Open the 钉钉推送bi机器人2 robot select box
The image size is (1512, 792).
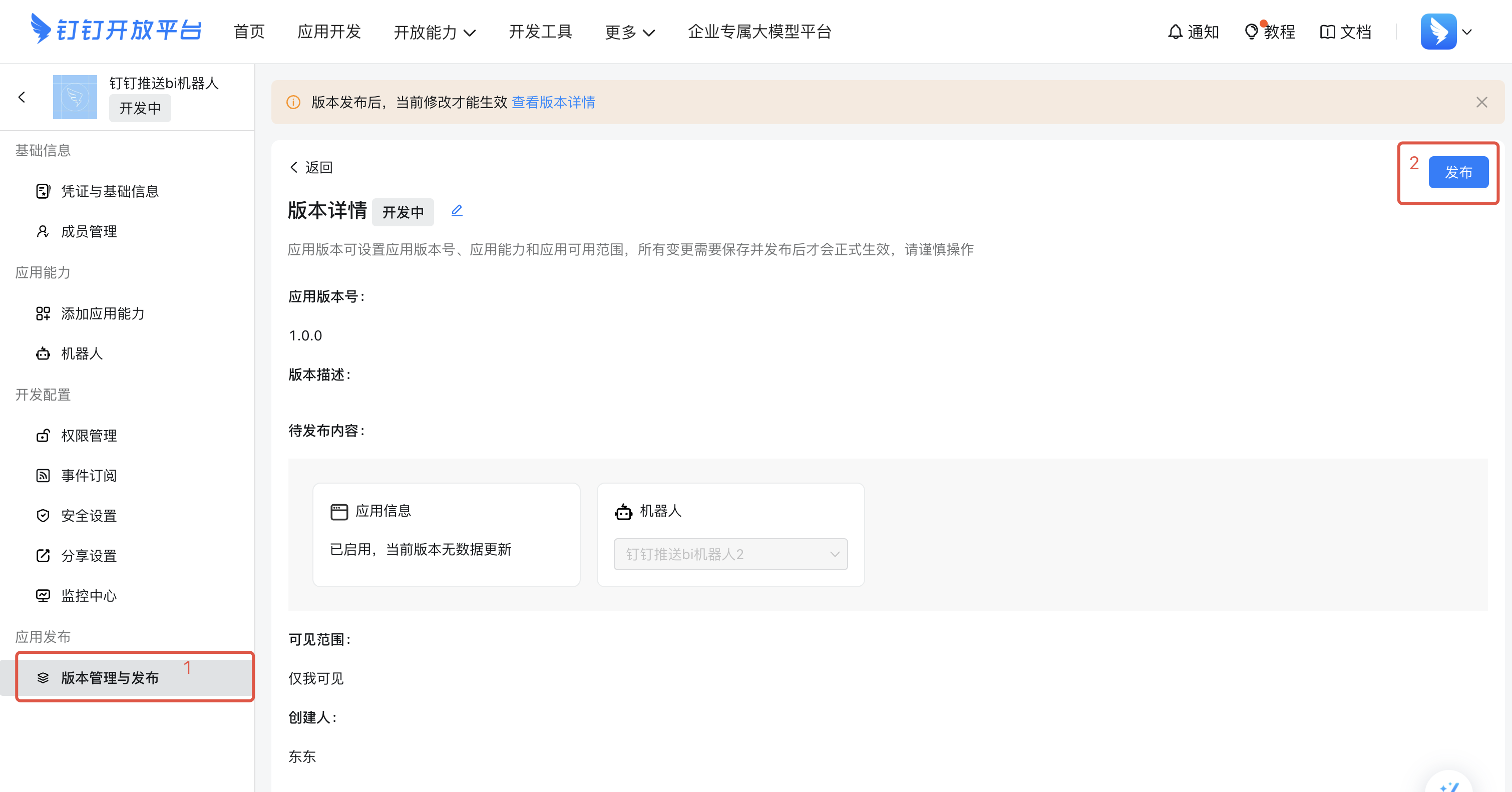click(730, 554)
